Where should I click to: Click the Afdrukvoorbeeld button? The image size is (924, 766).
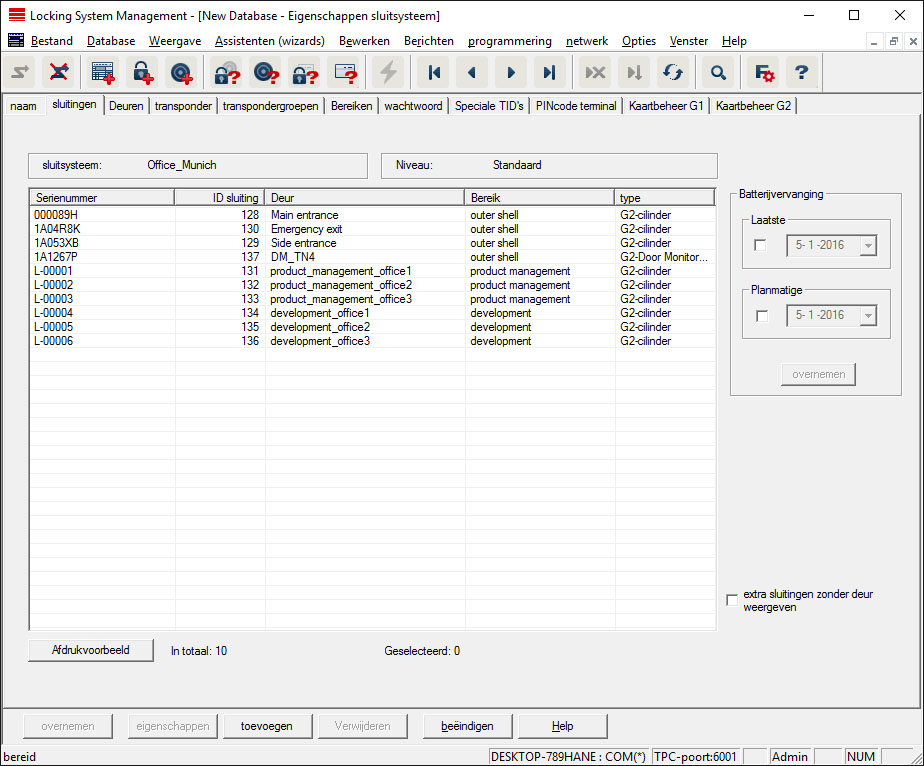(x=91, y=650)
